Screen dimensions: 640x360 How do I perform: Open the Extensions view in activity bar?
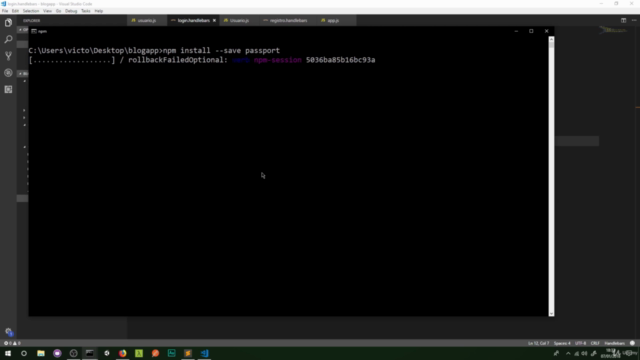[x=8, y=89]
